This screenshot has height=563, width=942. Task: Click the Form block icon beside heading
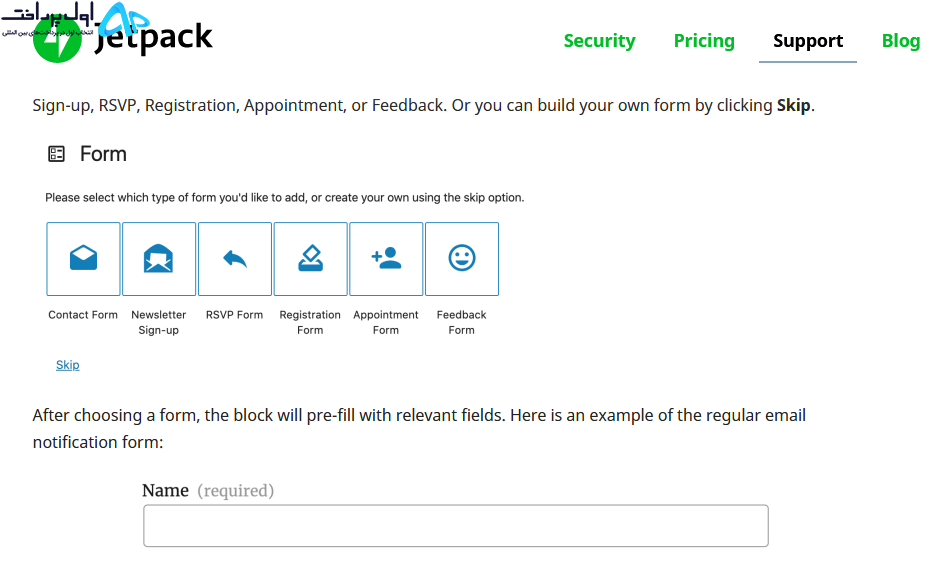click(x=56, y=154)
